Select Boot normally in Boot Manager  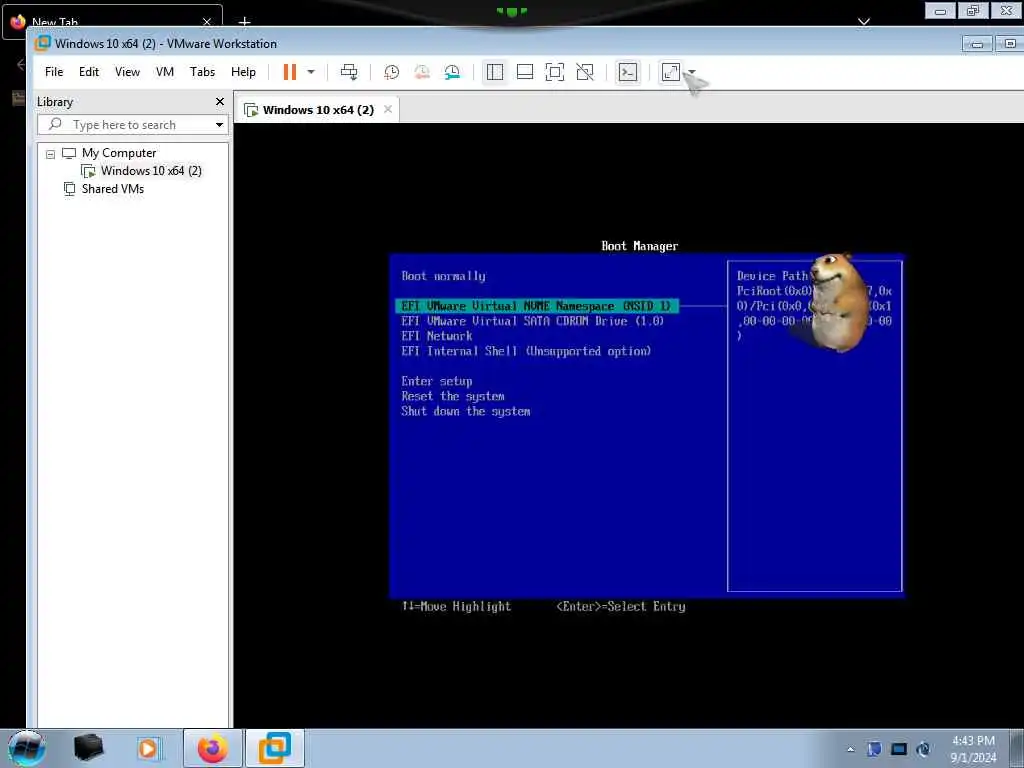[x=443, y=276]
